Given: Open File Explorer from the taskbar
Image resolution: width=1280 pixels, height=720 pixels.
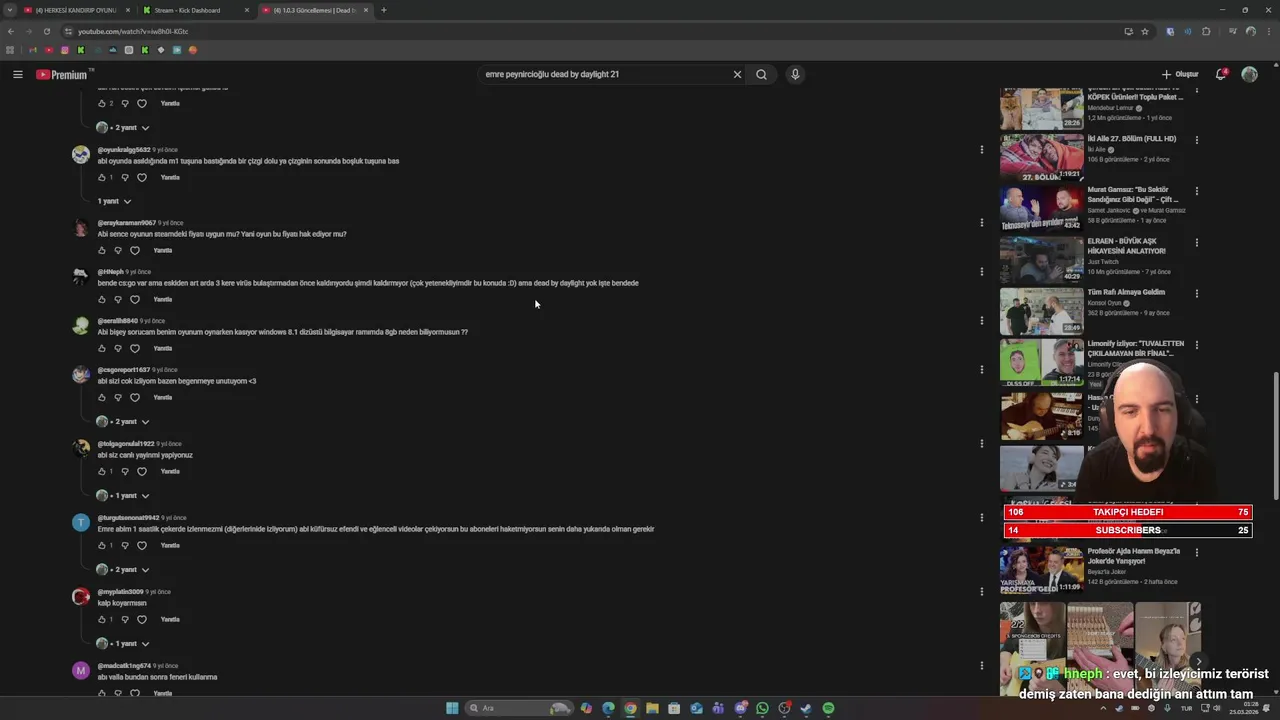Looking at the screenshot, I should 652,708.
